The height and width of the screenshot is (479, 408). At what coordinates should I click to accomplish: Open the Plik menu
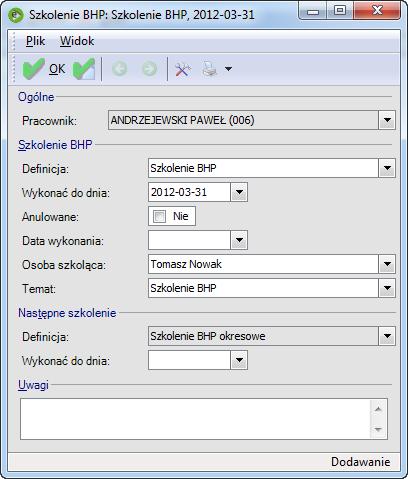coord(35,41)
